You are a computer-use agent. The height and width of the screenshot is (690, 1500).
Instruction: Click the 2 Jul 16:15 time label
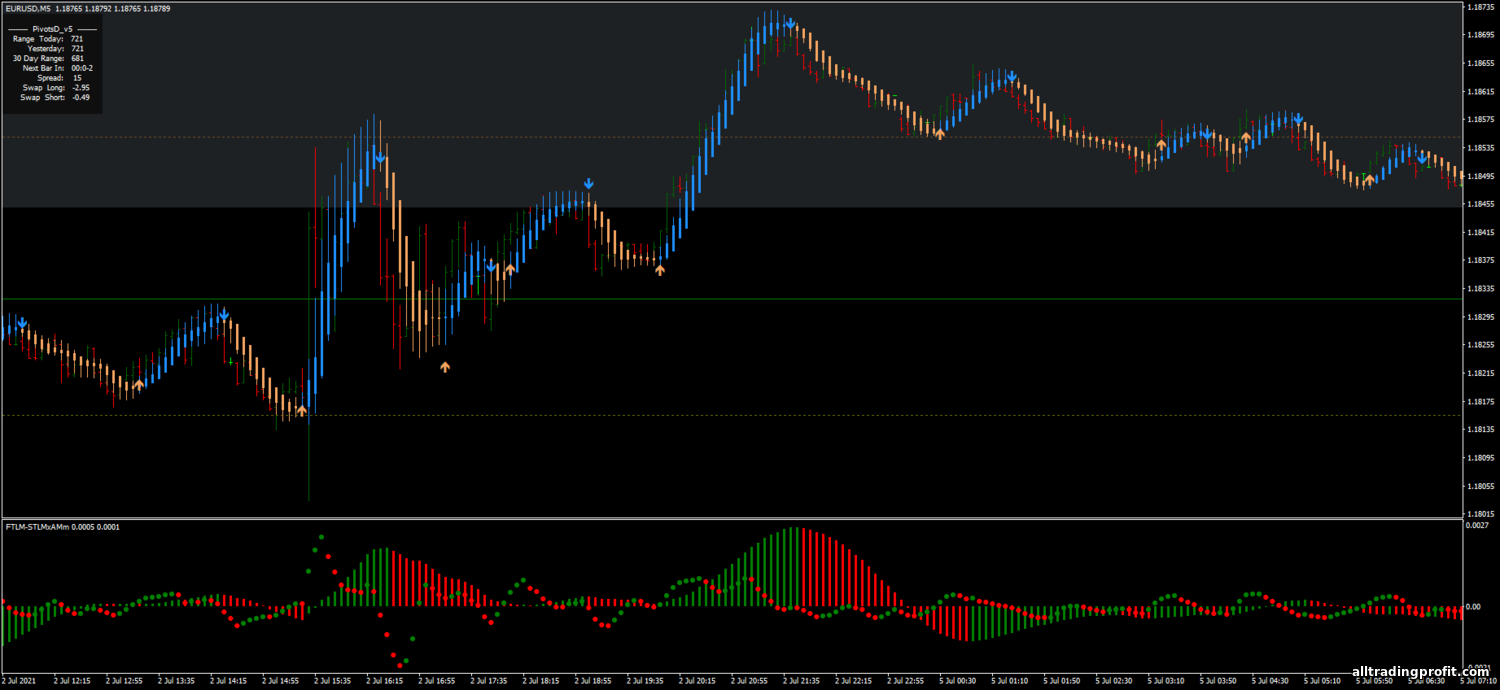[x=384, y=681]
